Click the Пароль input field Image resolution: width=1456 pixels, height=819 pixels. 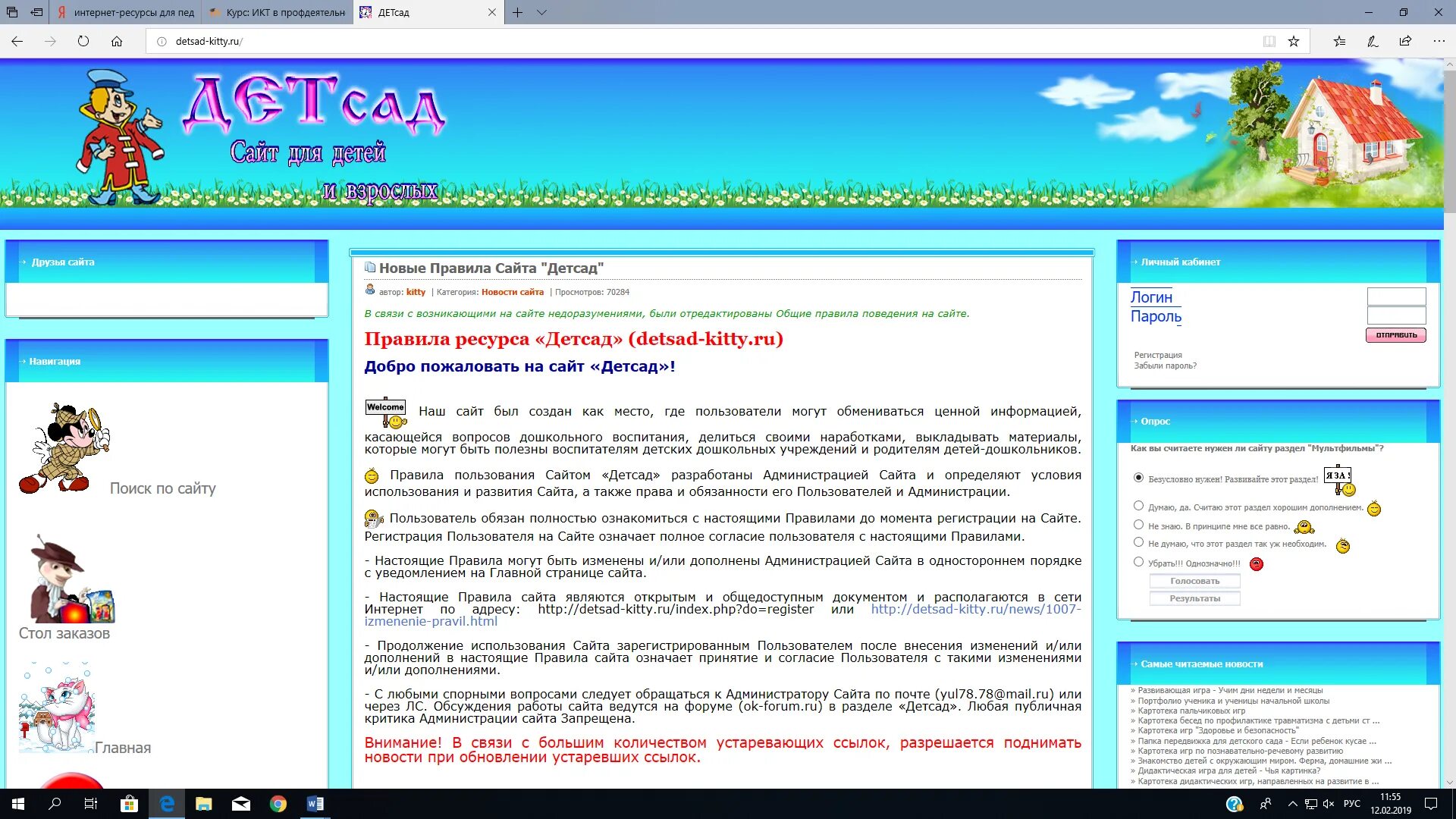coord(1396,315)
